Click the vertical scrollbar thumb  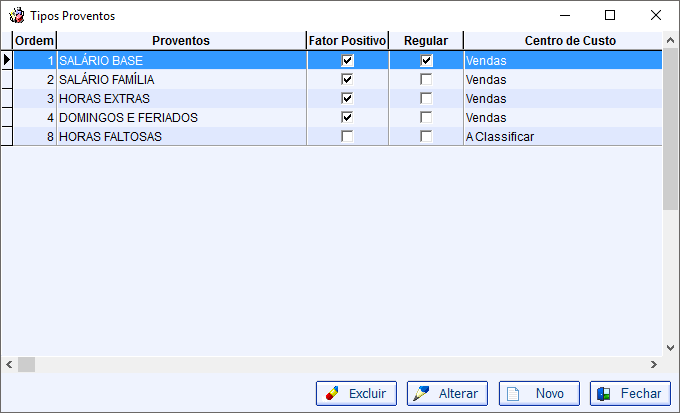(670, 130)
